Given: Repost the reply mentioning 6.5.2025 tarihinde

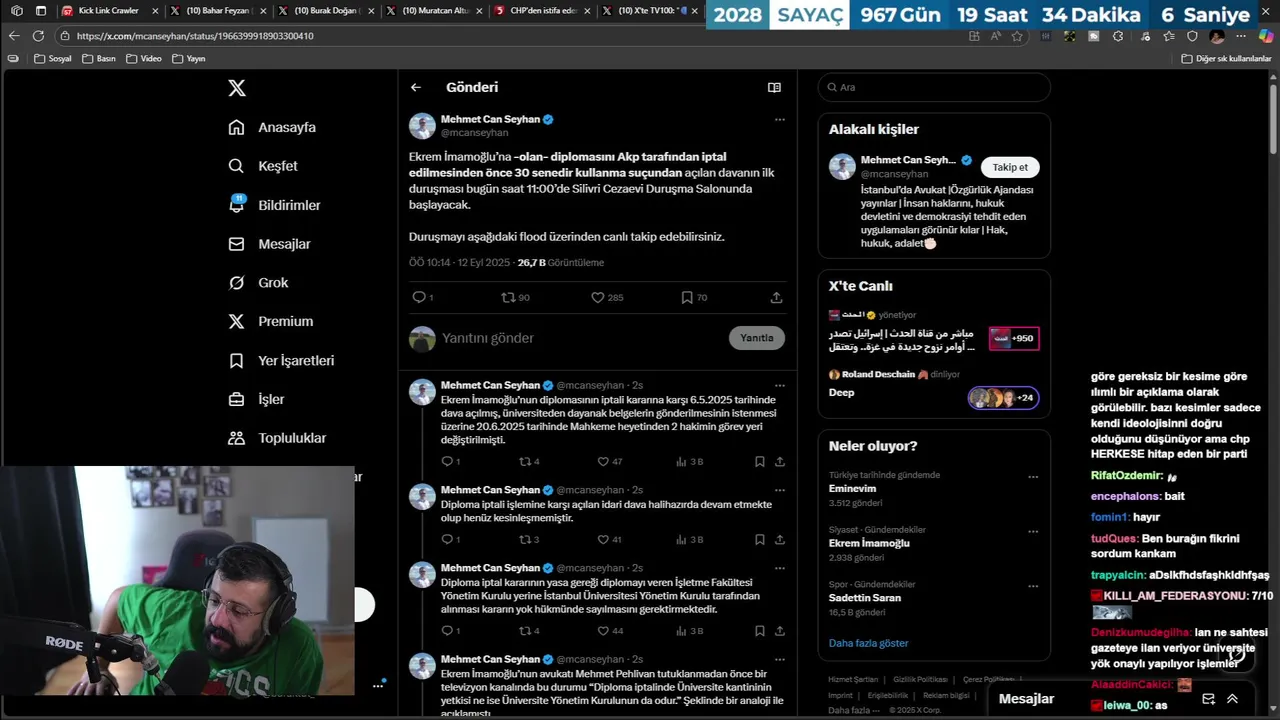Looking at the screenshot, I should tap(529, 461).
